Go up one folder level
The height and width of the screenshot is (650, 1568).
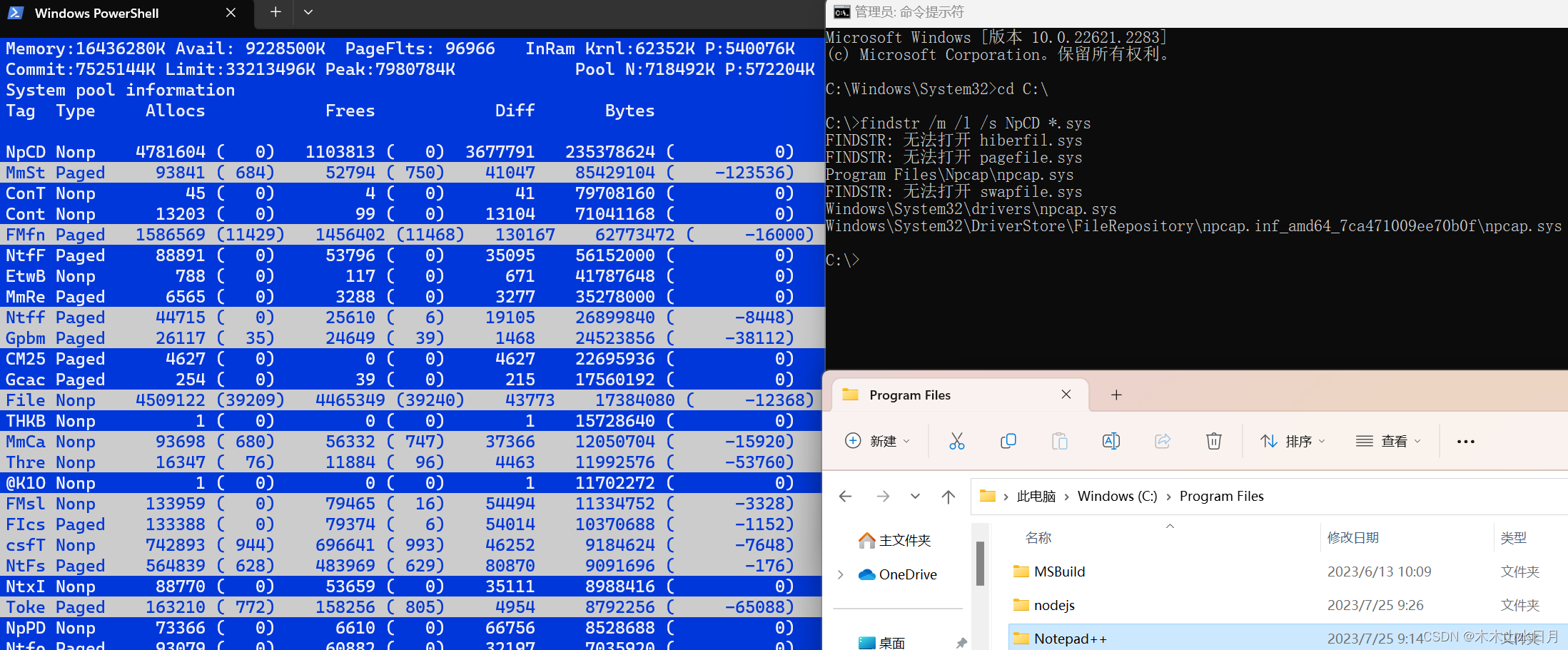949,496
